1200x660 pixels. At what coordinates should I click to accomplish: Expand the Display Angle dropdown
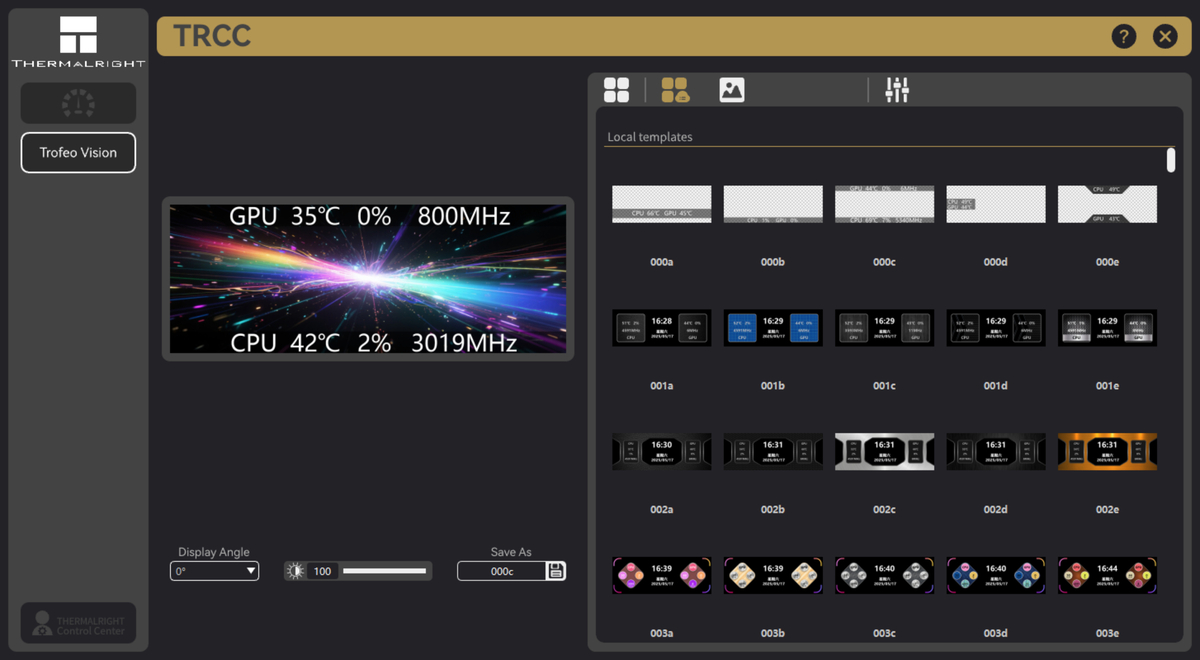[x=214, y=571]
